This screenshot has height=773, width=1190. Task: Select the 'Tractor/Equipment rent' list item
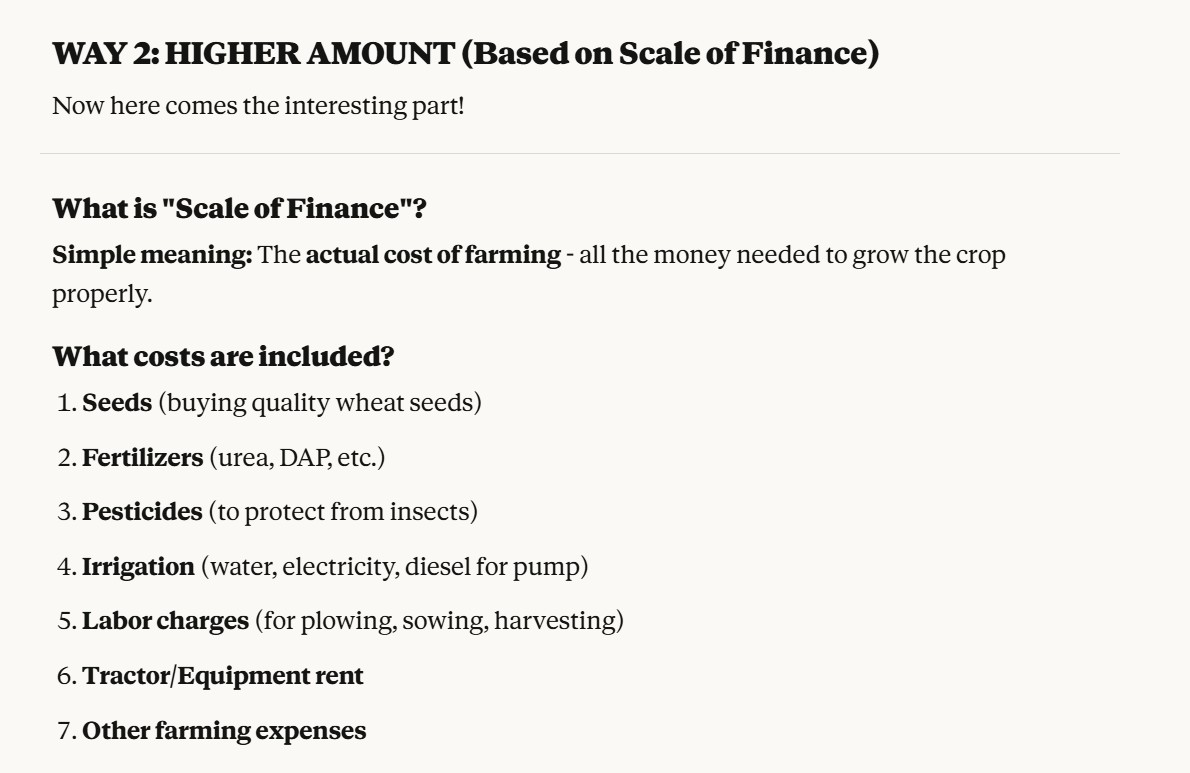click(223, 676)
